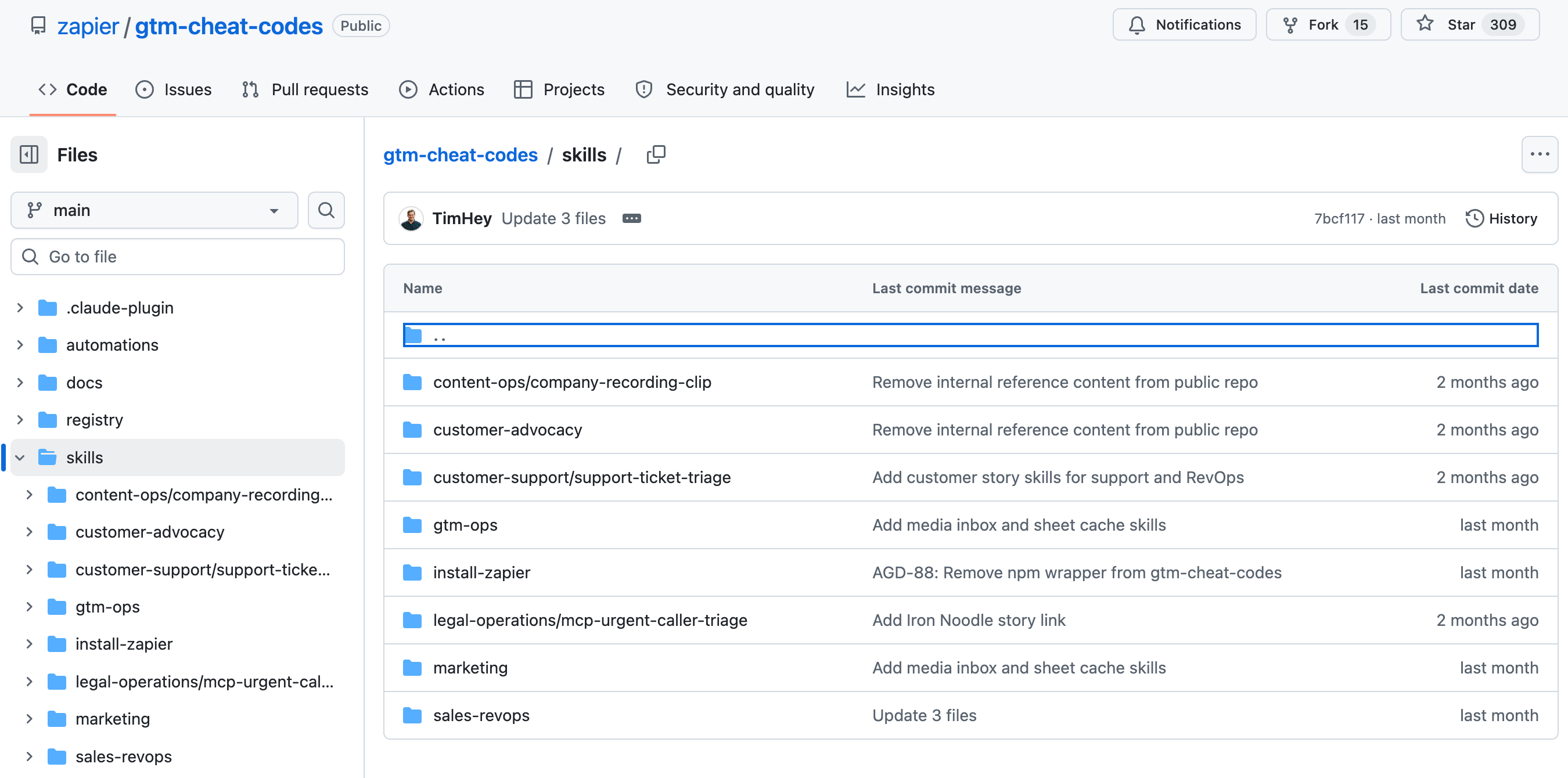Click the folder icon for customer-advocacy table row
Viewport: 1568px width, 778px height.
pyautogui.click(x=412, y=430)
